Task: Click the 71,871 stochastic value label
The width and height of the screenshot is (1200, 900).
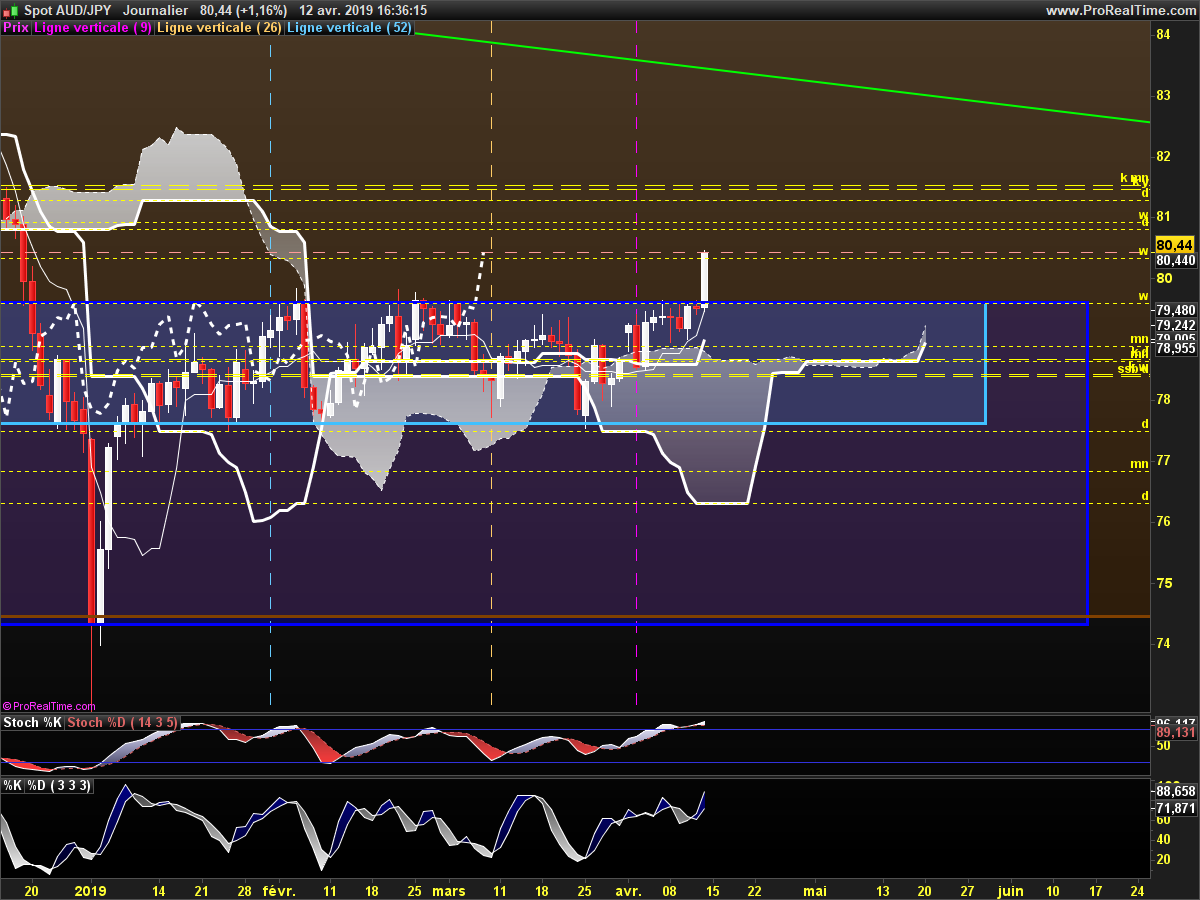Action: point(1175,807)
